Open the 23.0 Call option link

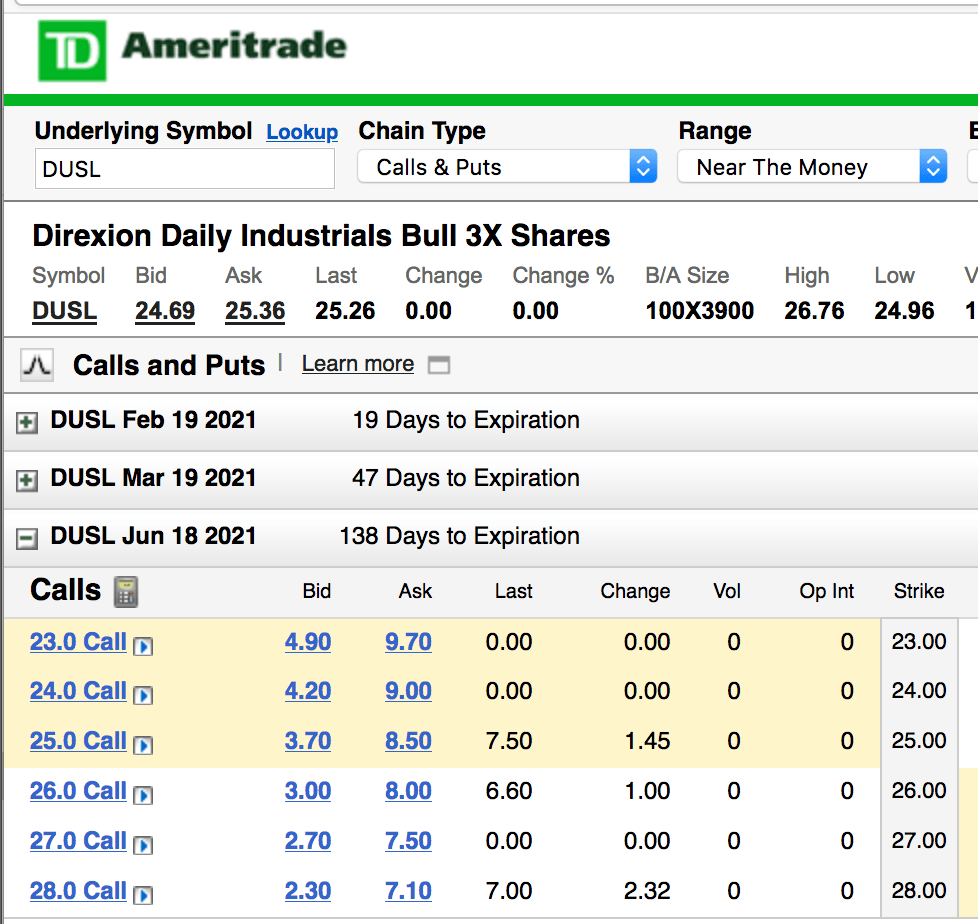78,641
